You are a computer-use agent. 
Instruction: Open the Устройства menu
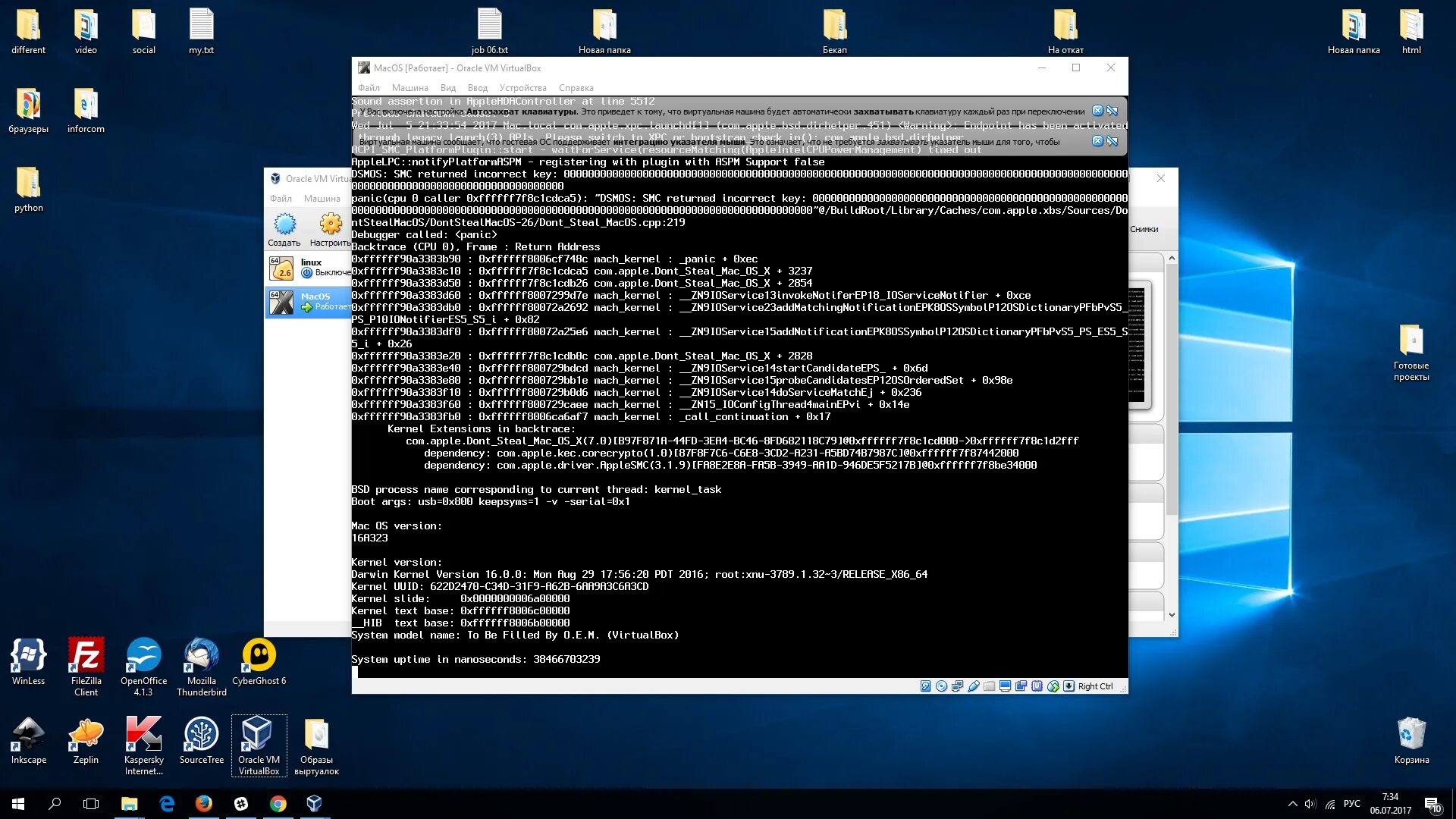[522, 88]
